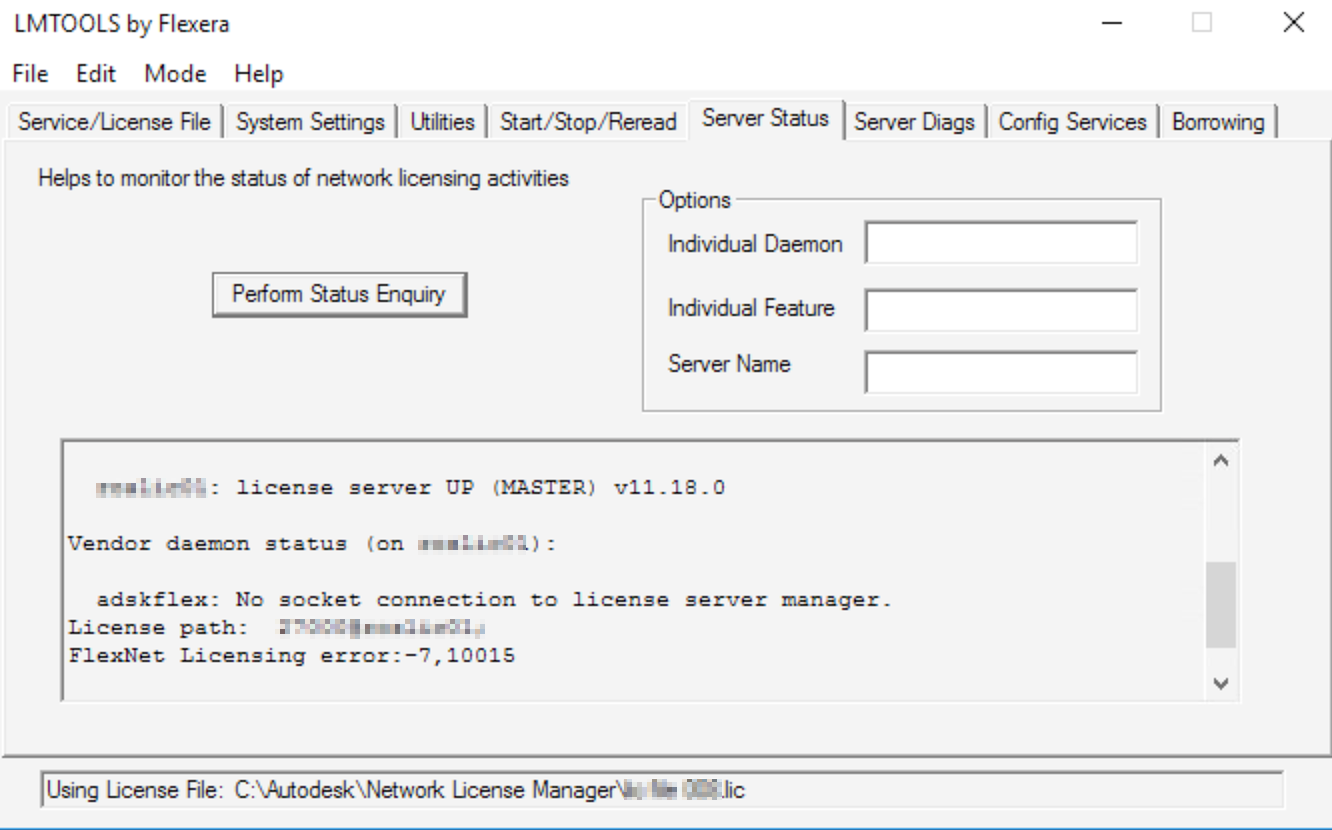Viewport: 1332px width, 830px height.
Task: Click the 'license server UP (MASTER) v11.18.0' line
Action: pyautogui.click(x=411, y=488)
